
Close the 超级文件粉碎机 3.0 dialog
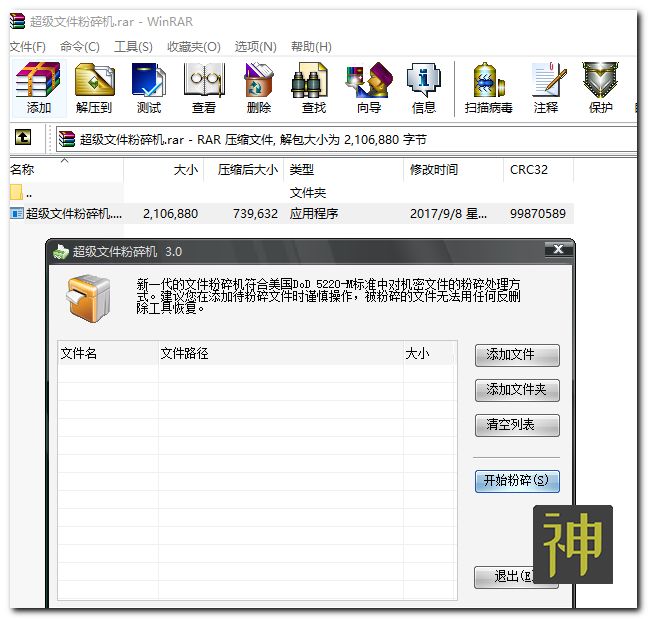558,249
